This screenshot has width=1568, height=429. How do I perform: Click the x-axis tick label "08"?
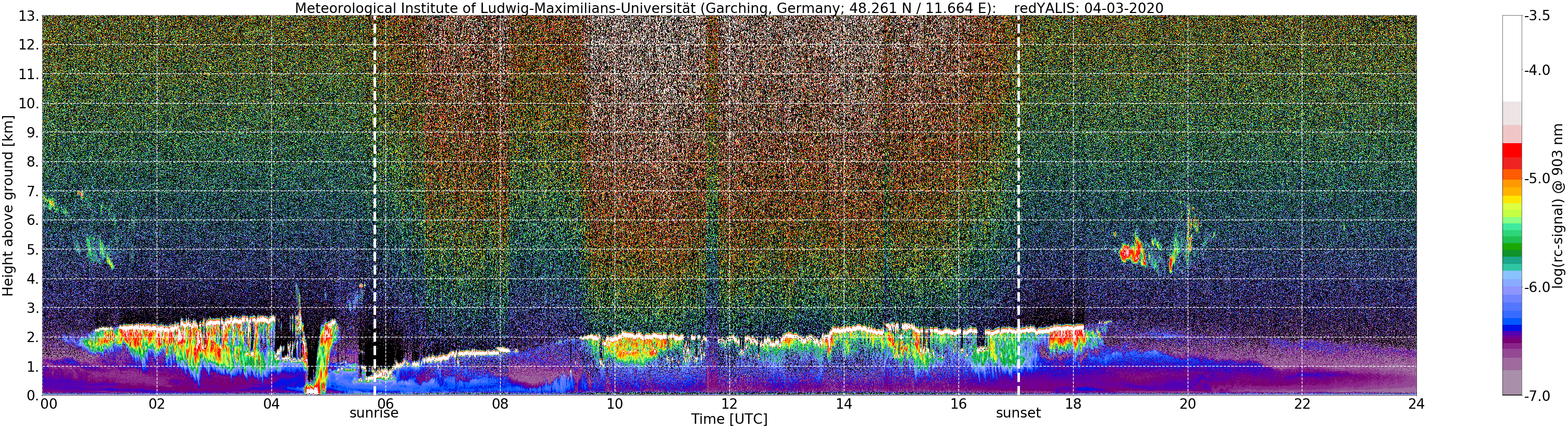point(500,404)
